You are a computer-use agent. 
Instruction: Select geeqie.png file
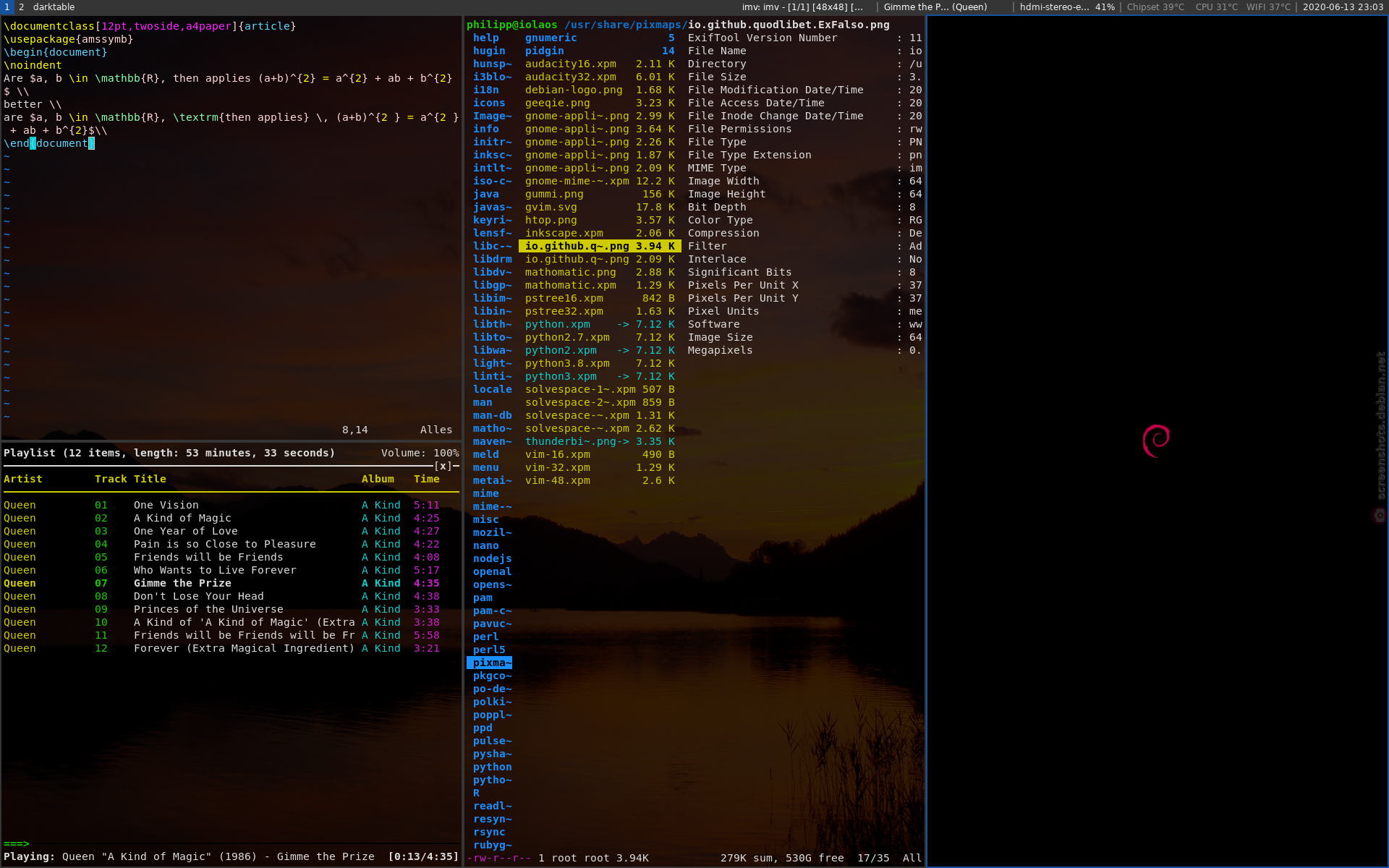click(600, 103)
